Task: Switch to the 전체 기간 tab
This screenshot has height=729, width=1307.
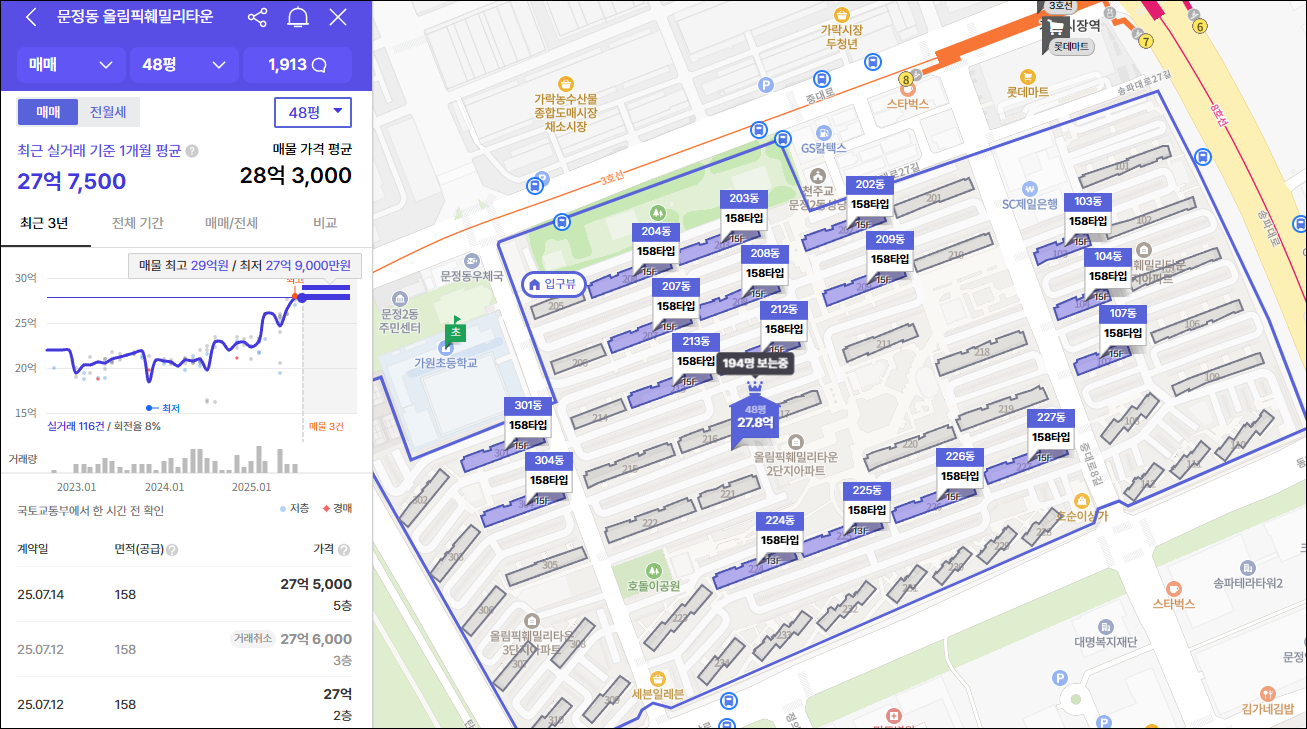Action: pyautogui.click(x=138, y=223)
